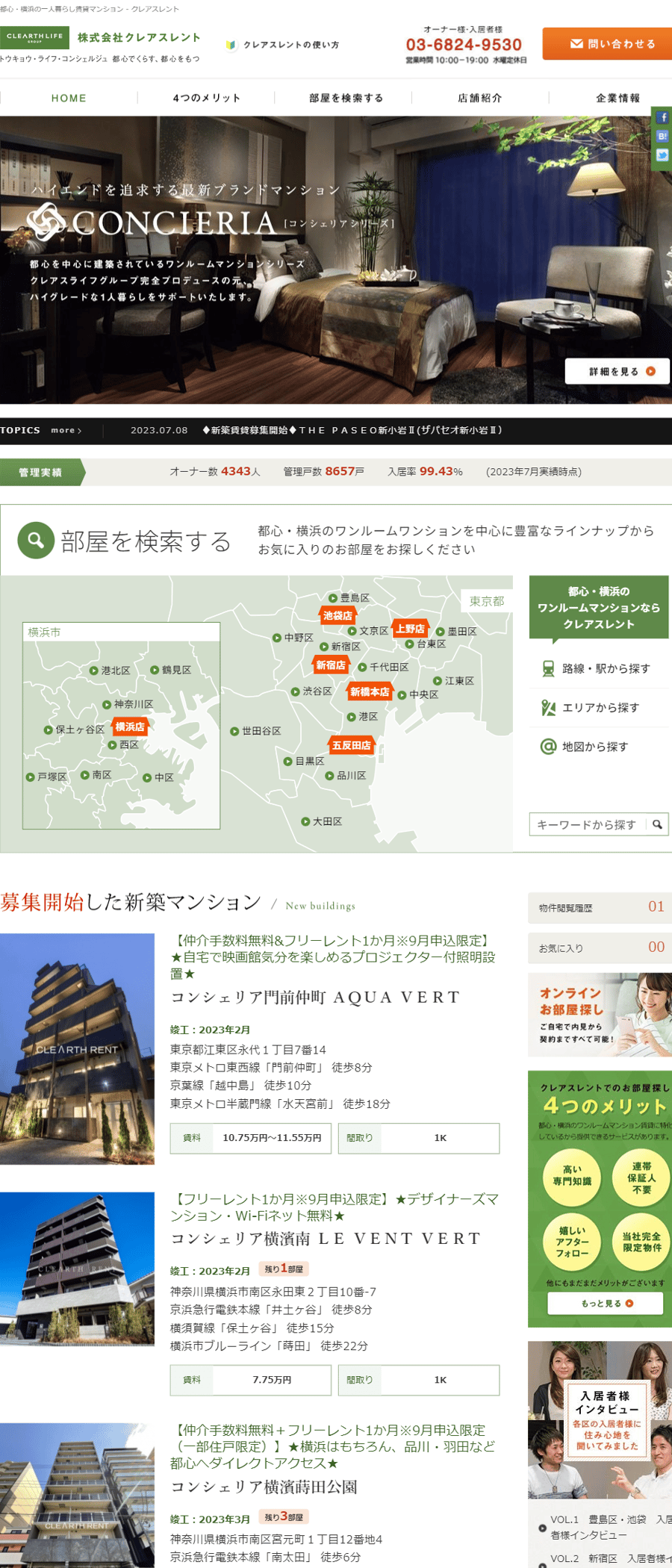Select 上野店 marker on map
Viewport: 672px width, 1568px height.
(x=411, y=629)
